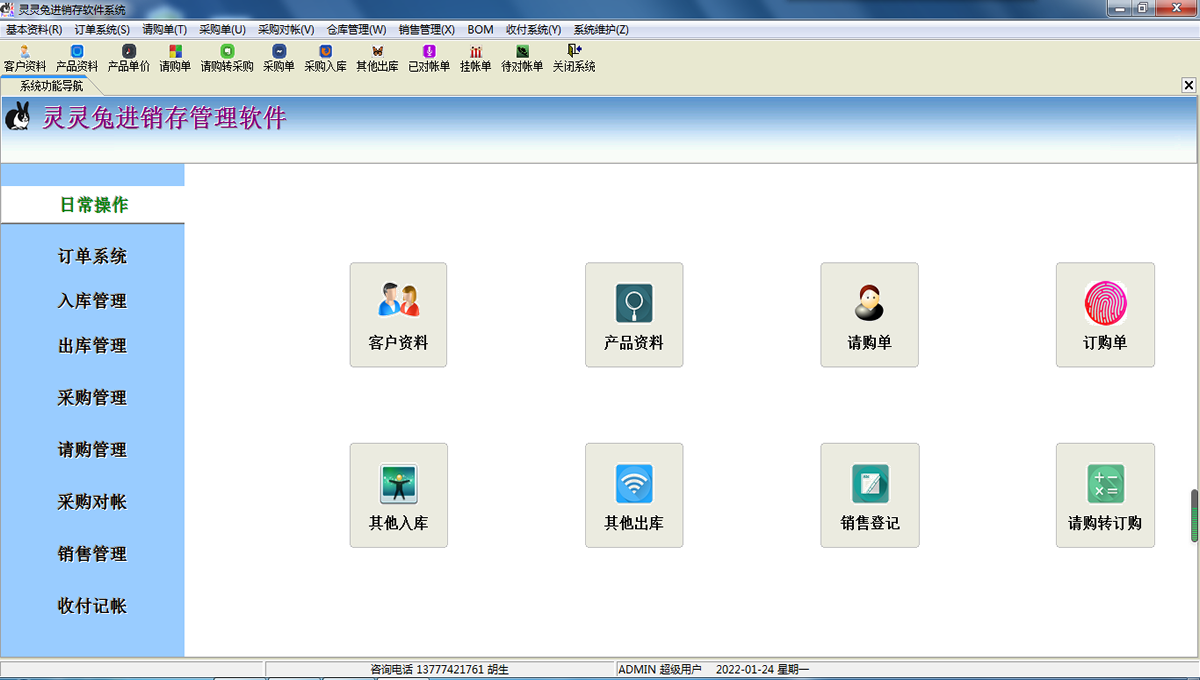Screen dimensions: 1200x680
Task: Open 客户资料 toolbar icon
Action: coord(25,59)
